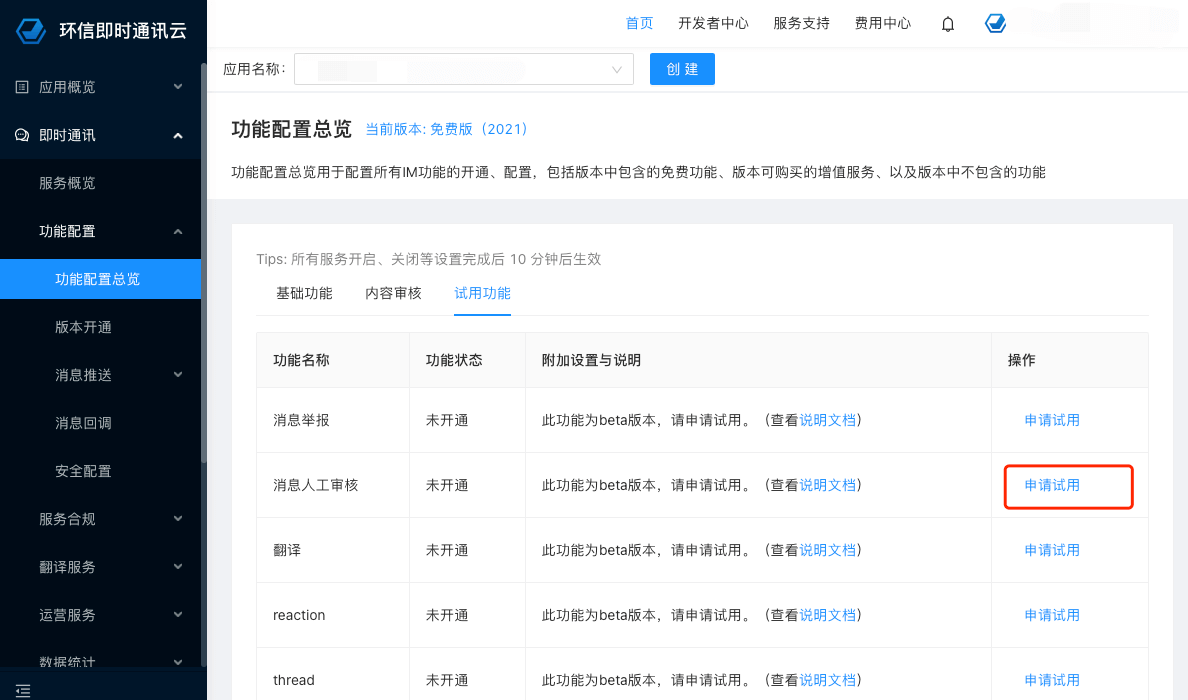Switch to the 内容审核 tab
The height and width of the screenshot is (700, 1188).
pyautogui.click(x=393, y=293)
